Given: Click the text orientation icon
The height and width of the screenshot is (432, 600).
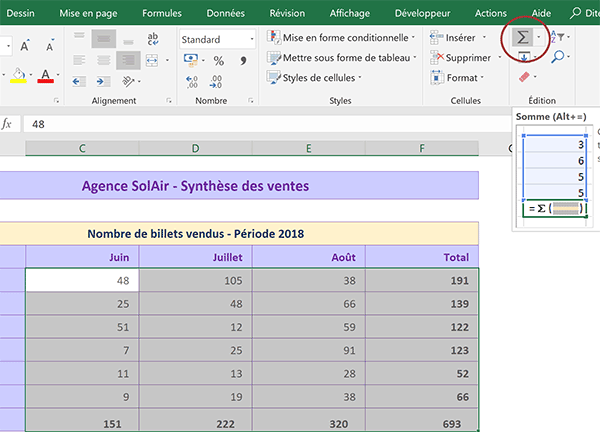Looking at the screenshot, I should 128,81.
